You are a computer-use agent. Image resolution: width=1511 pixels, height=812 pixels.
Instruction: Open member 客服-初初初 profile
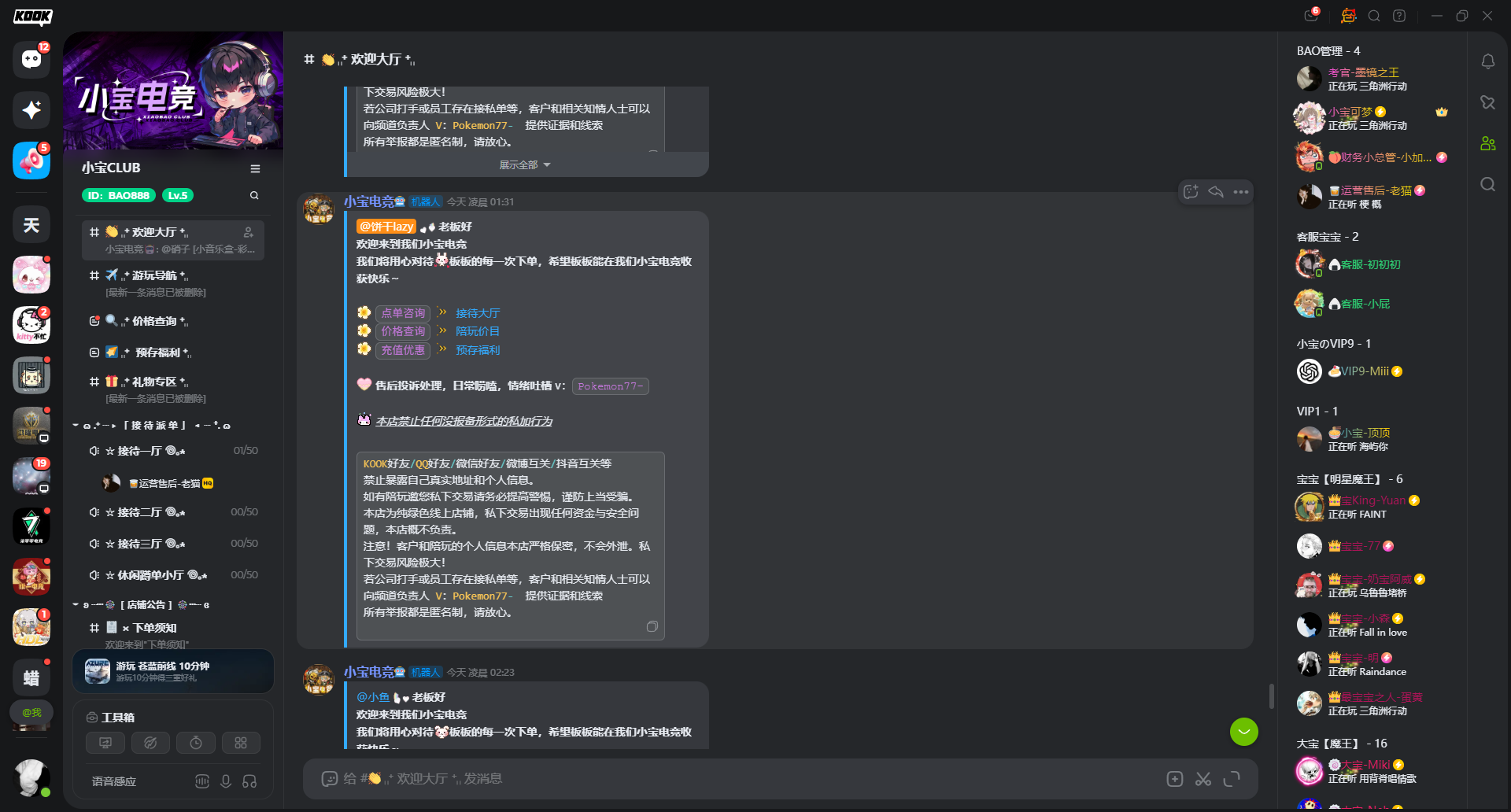pyautogui.click(x=1371, y=264)
